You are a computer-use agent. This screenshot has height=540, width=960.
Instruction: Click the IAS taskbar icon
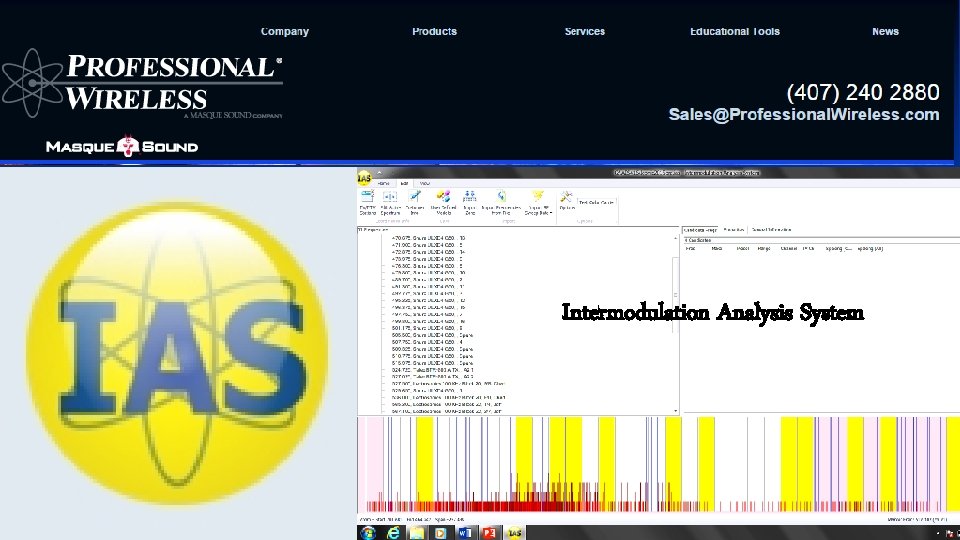pos(515,533)
